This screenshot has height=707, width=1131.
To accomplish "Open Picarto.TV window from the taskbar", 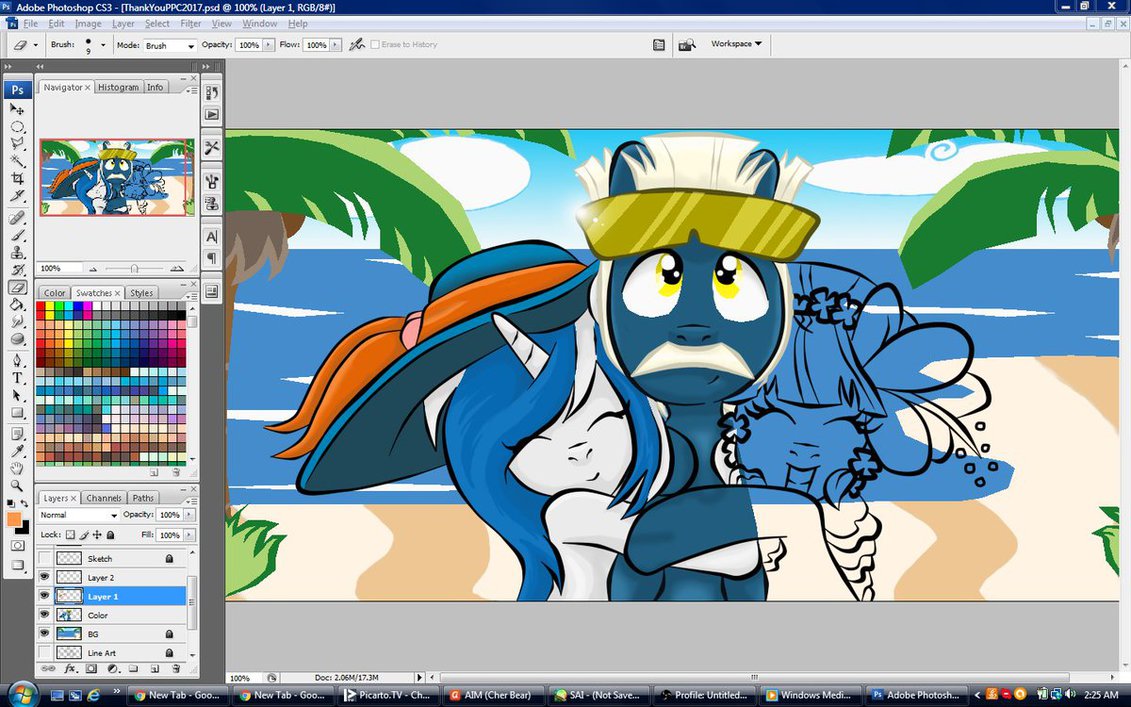I will pos(388,695).
